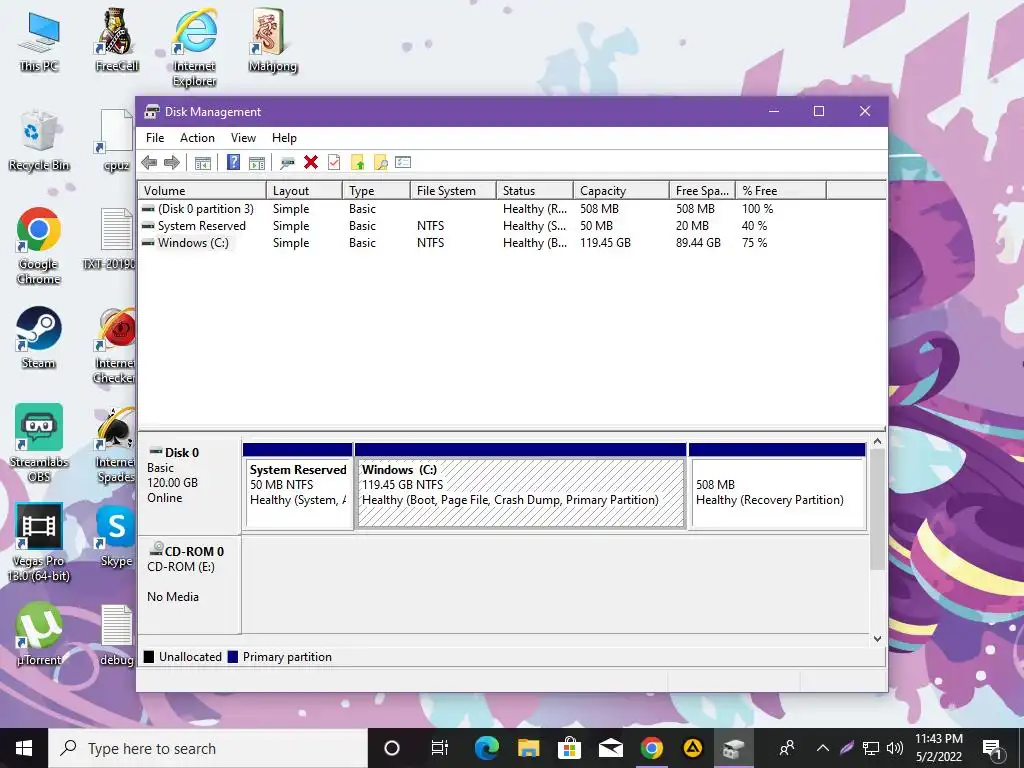Click the scroll-up arrow in the disk pane
Image resolution: width=1024 pixels, height=768 pixels.
pyautogui.click(x=877, y=442)
